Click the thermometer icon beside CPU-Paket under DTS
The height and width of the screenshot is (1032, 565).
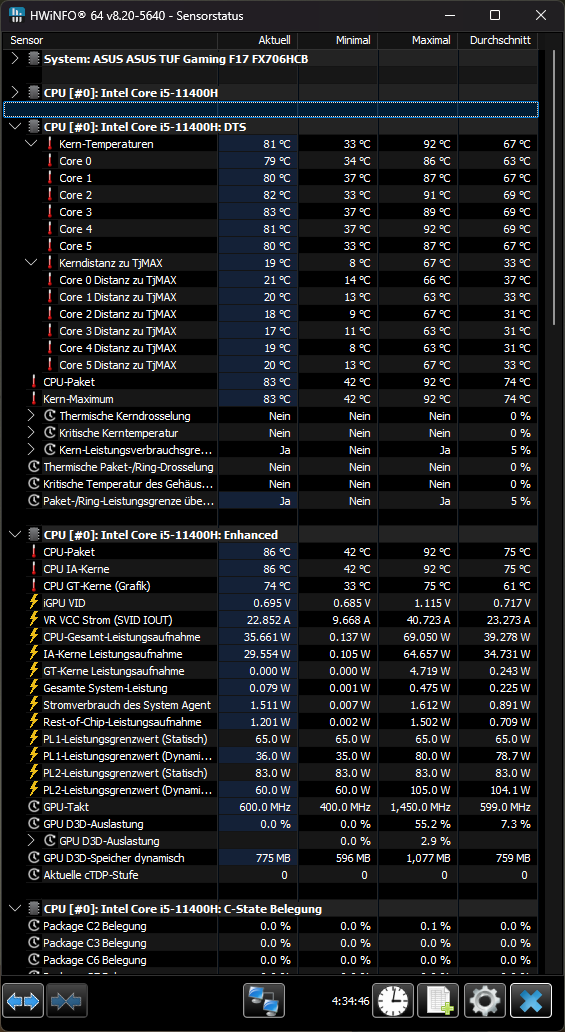pyautogui.click(x=34, y=382)
